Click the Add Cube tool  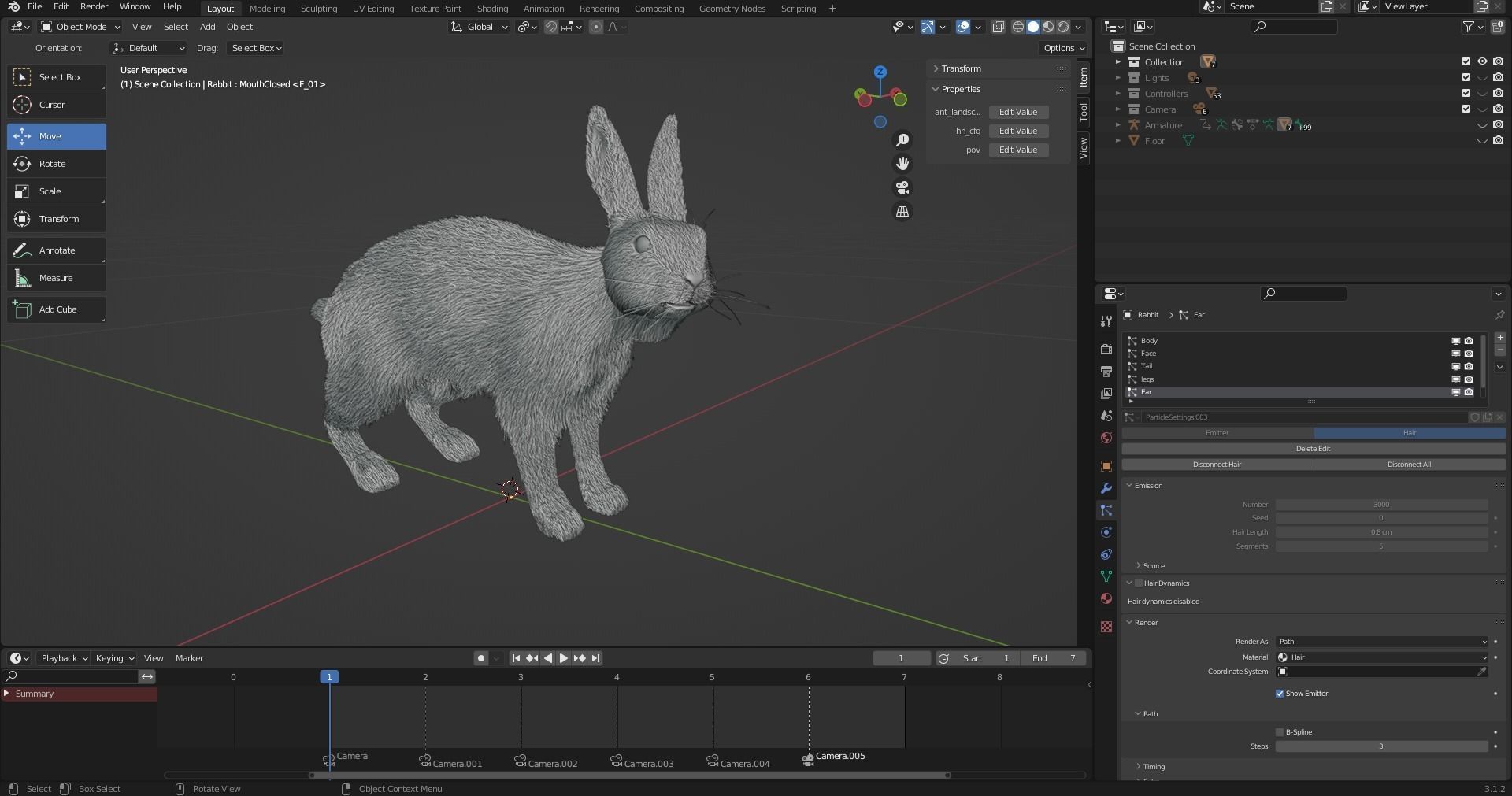tap(56, 309)
